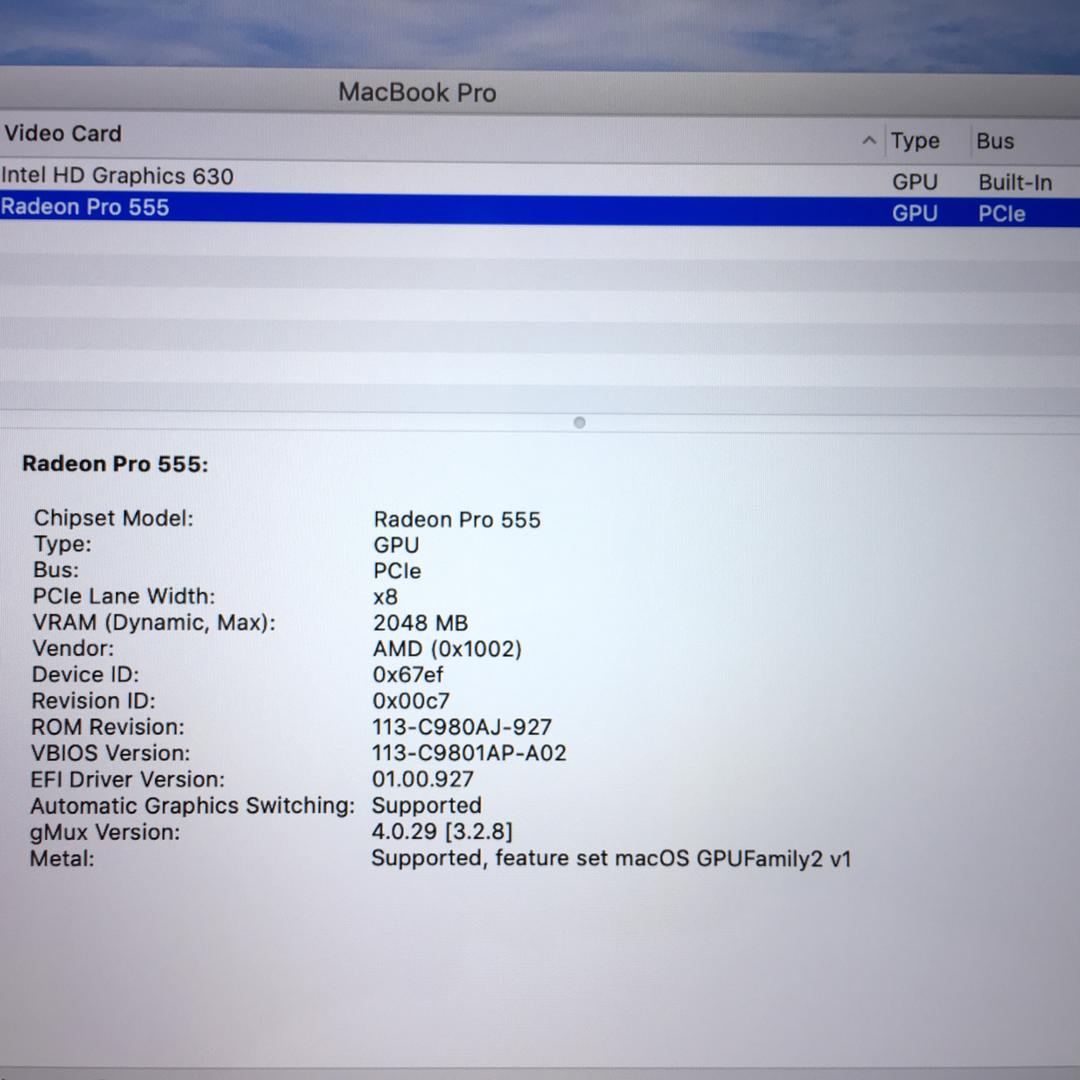Sort by the Bus column header
This screenshot has height=1080, width=1080.
(x=995, y=141)
